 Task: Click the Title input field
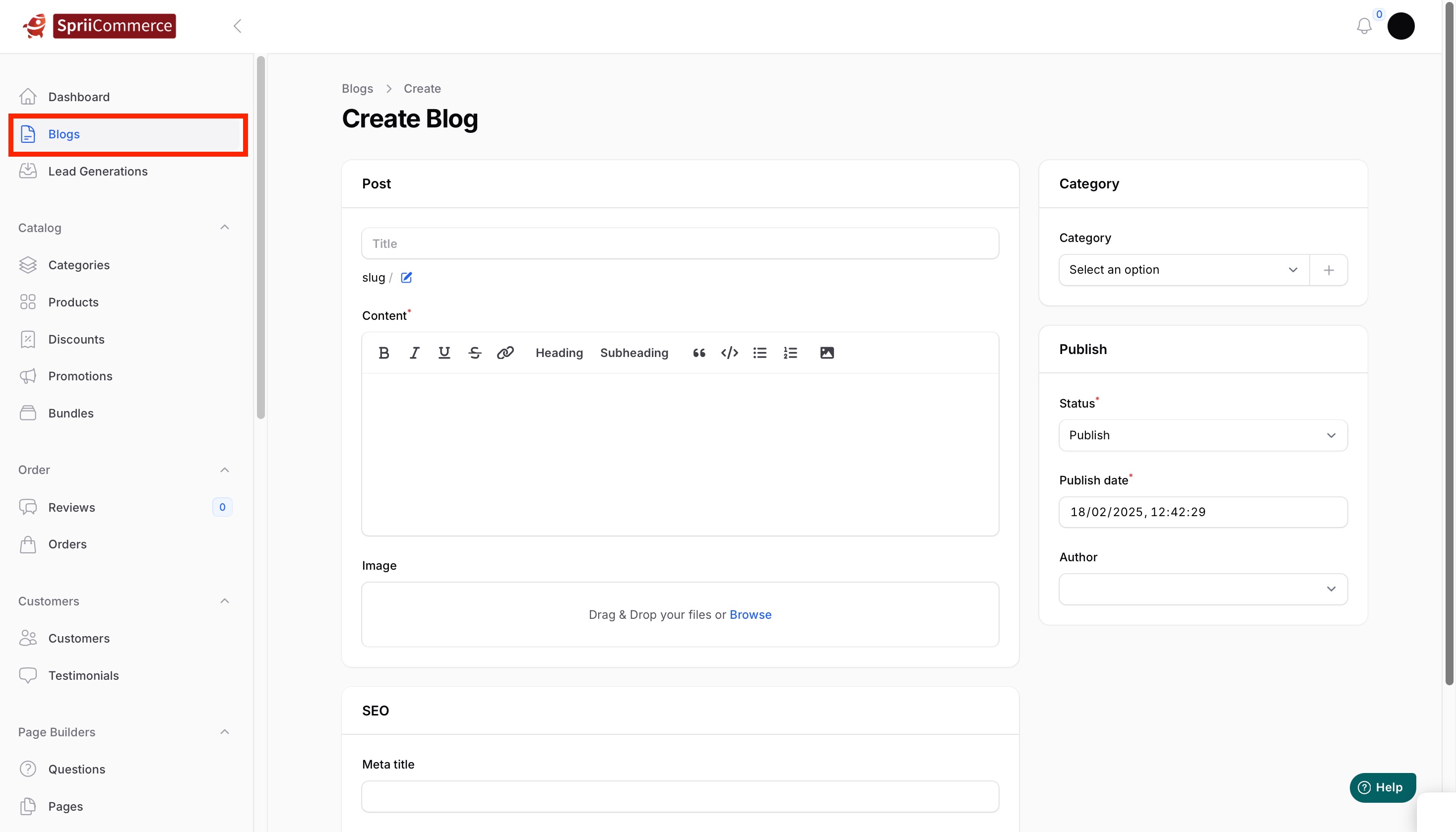click(x=680, y=243)
